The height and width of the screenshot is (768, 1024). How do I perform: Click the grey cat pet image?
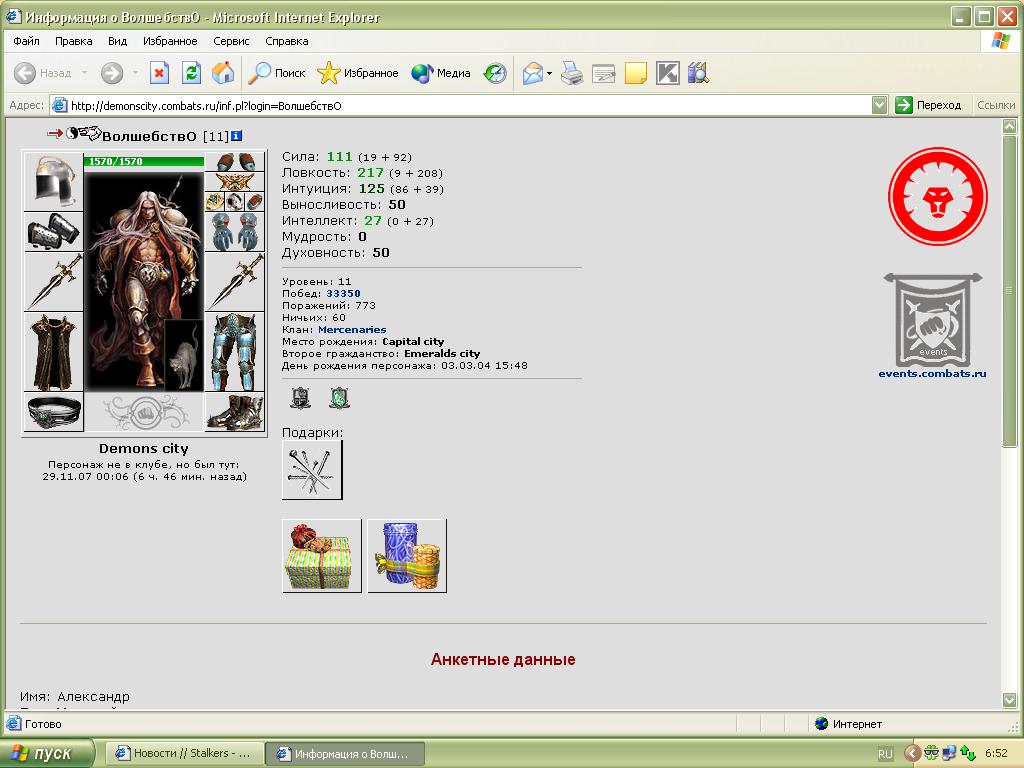(x=184, y=355)
